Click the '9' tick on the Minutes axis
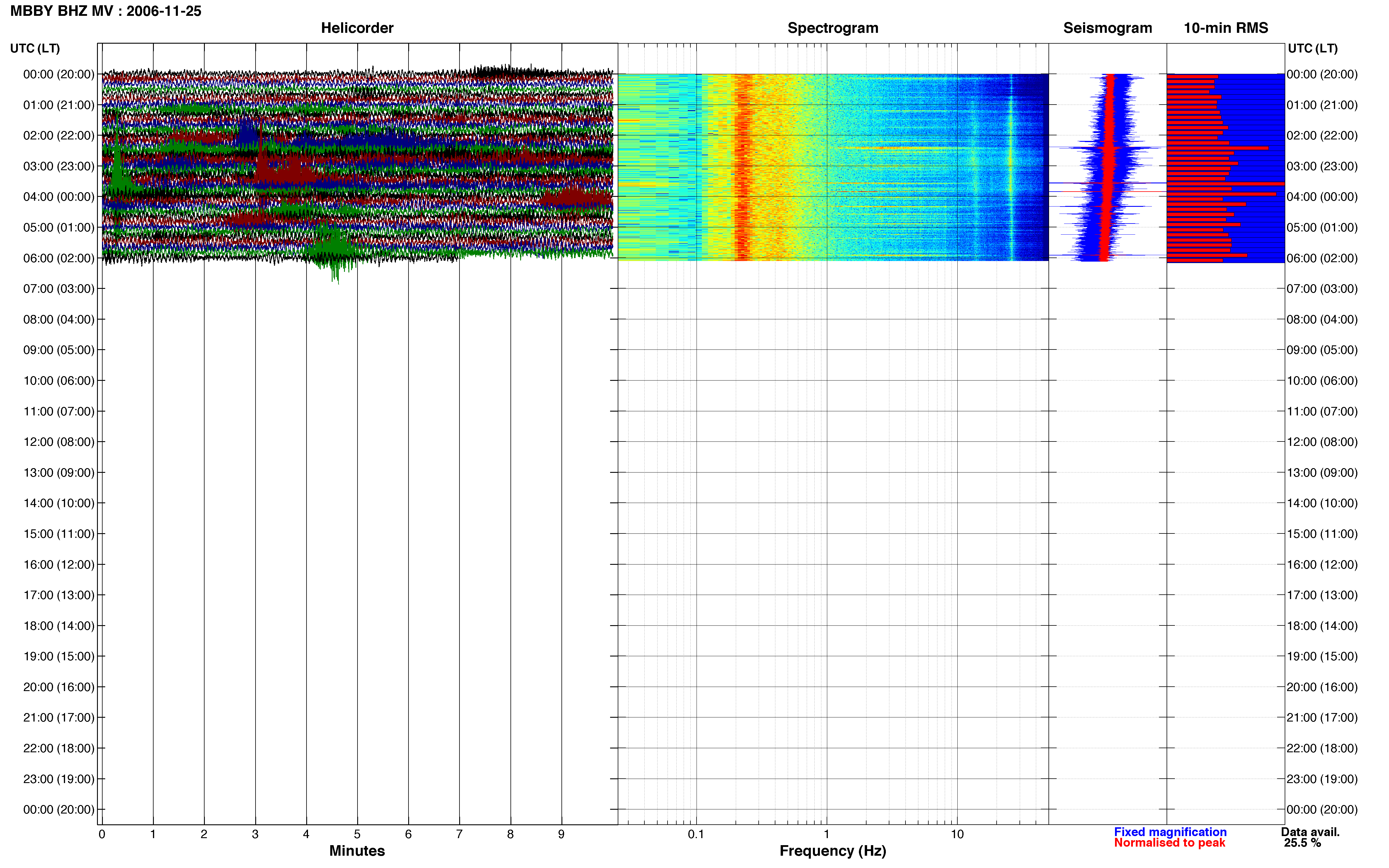 click(561, 834)
